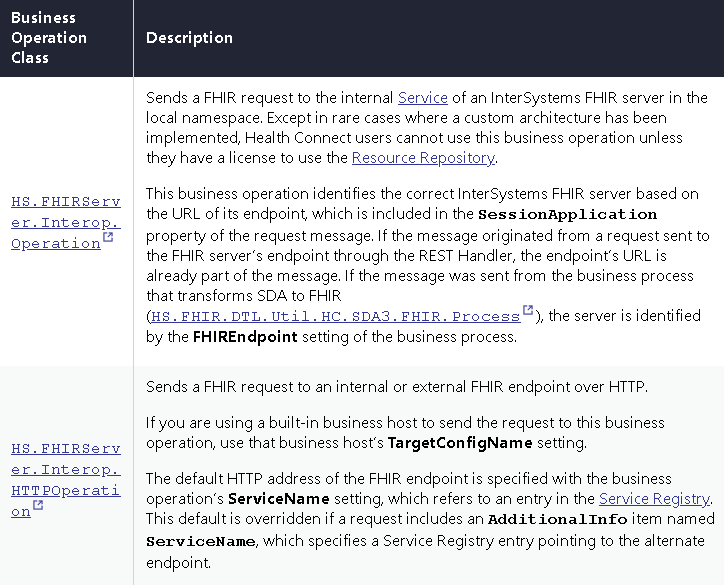Click external-link icon after HTTPOperation
This screenshot has height=585, width=724.
tap(38, 507)
